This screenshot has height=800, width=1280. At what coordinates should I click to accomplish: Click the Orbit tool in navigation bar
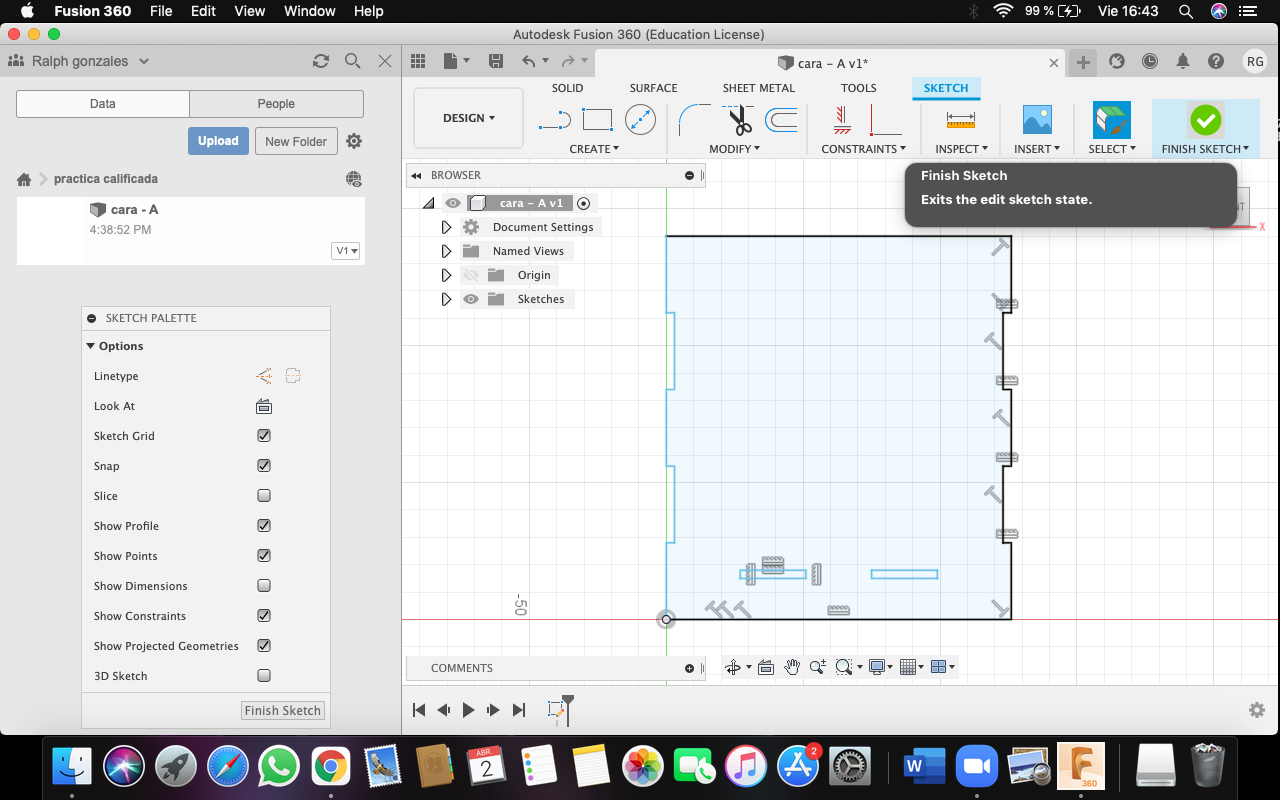point(735,667)
